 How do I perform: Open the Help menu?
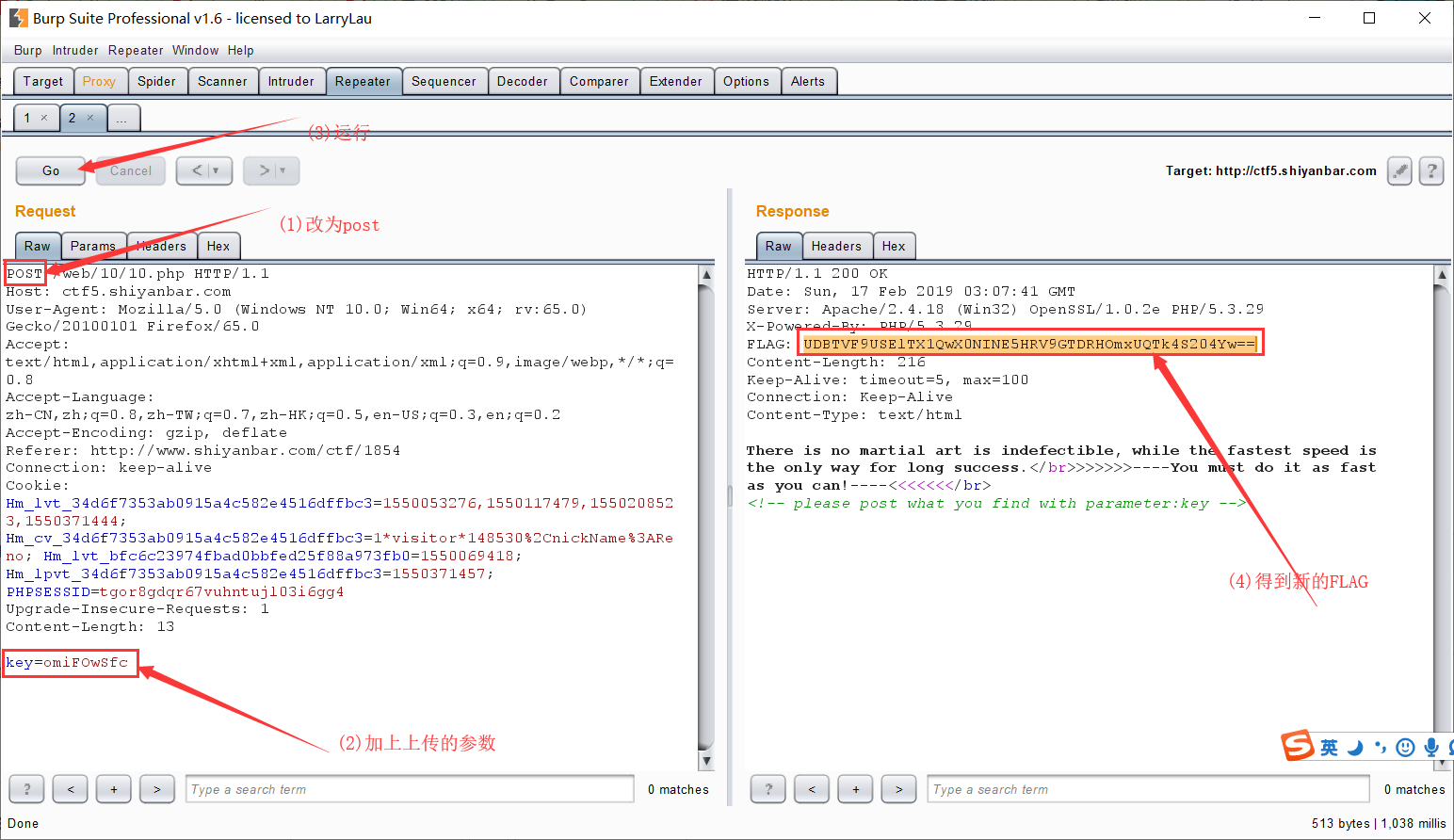pos(241,50)
